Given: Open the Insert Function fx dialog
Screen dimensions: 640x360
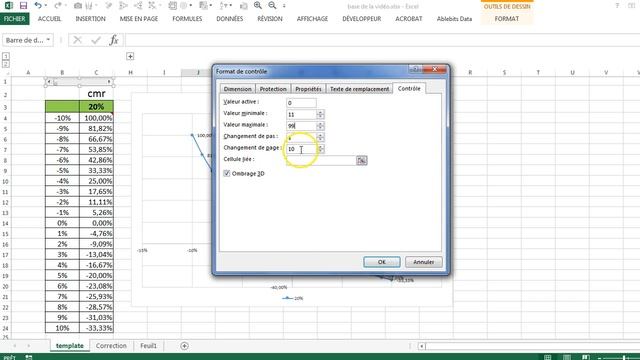Looking at the screenshot, I should pyautogui.click(x=114, y=40).
